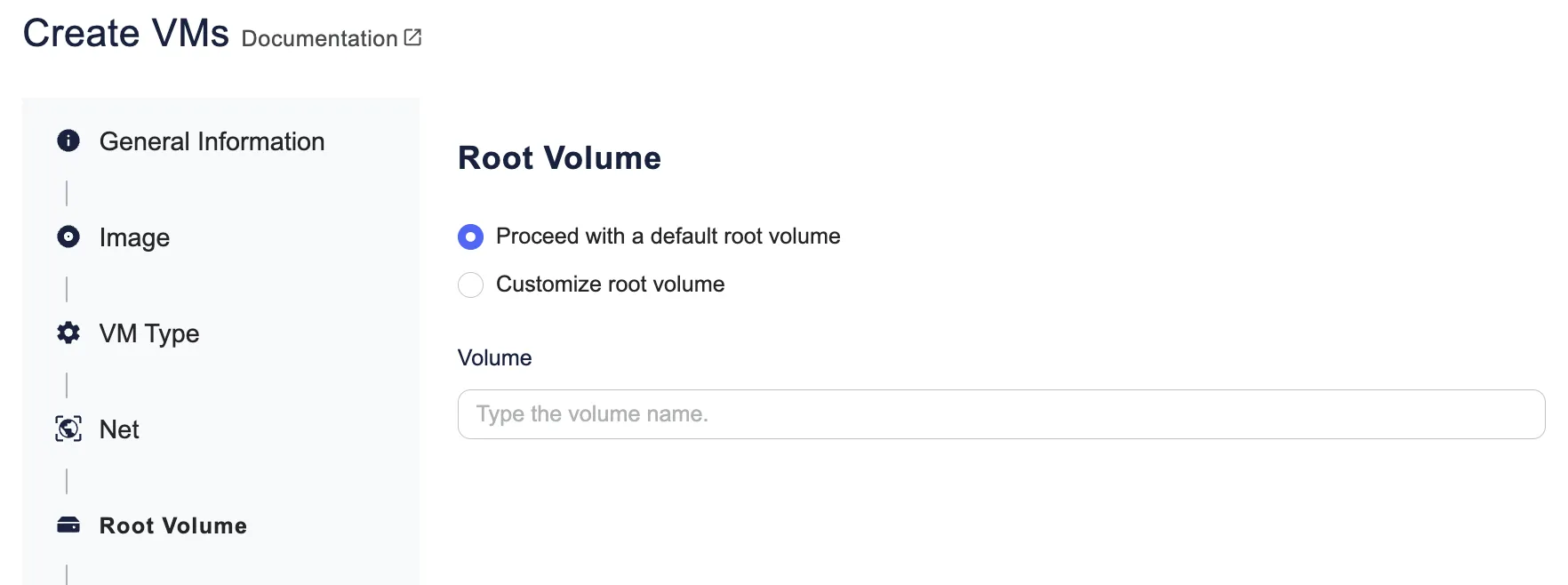
Task: Open the Net configuration step
Action: (118, 429)
